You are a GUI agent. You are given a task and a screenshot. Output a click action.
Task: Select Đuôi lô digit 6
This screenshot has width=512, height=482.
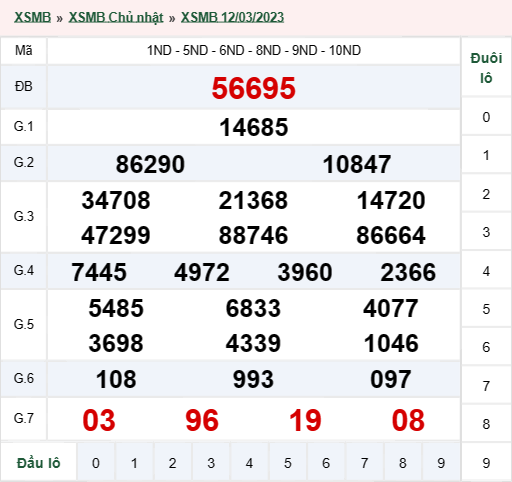(x=486, y=347)
